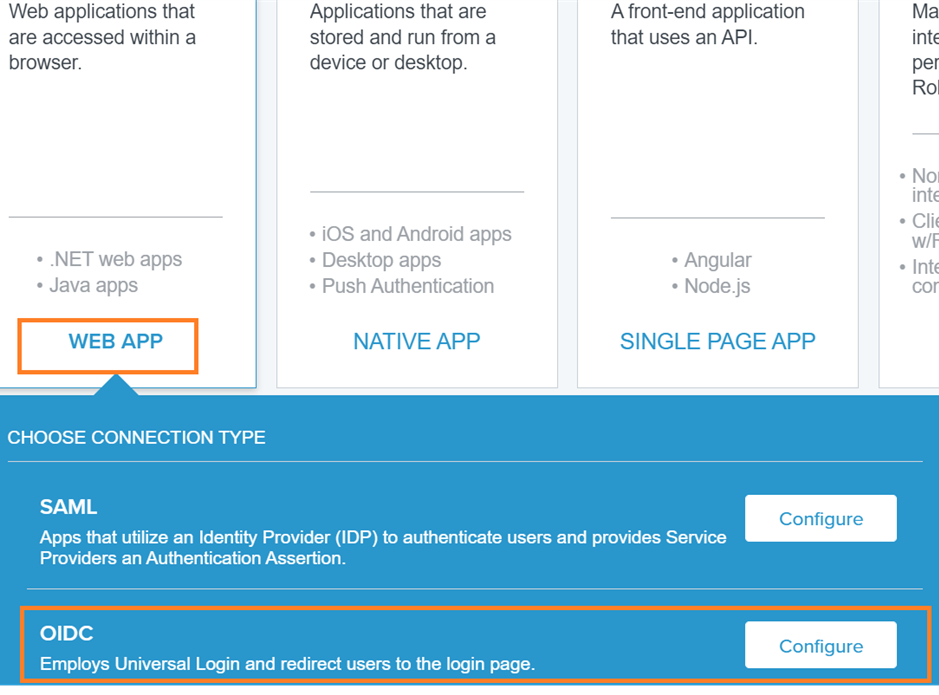
Task: Click Configure next to SAML
Action: coord(820,518)
